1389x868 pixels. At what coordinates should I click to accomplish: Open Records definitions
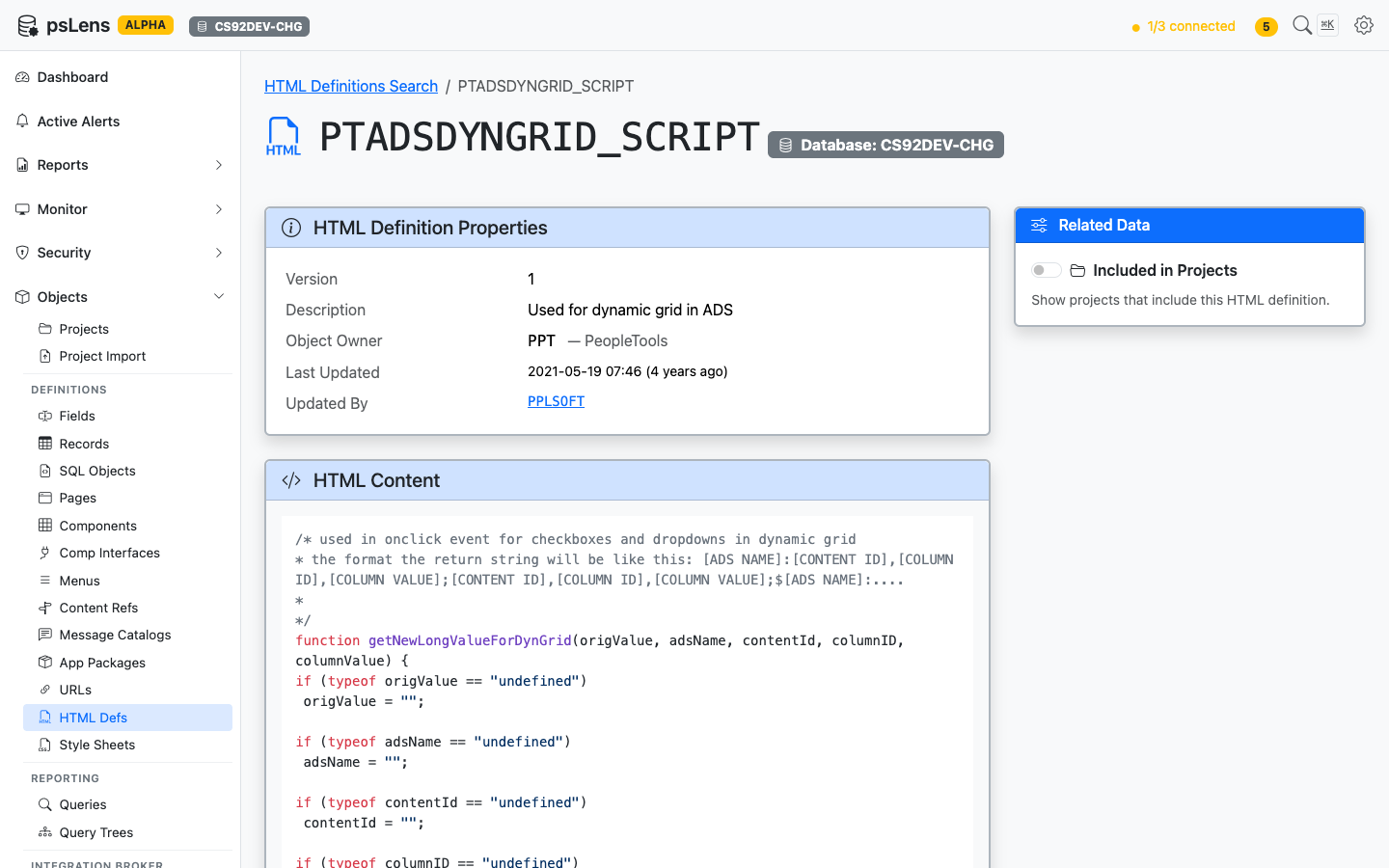tap(127, 444)
